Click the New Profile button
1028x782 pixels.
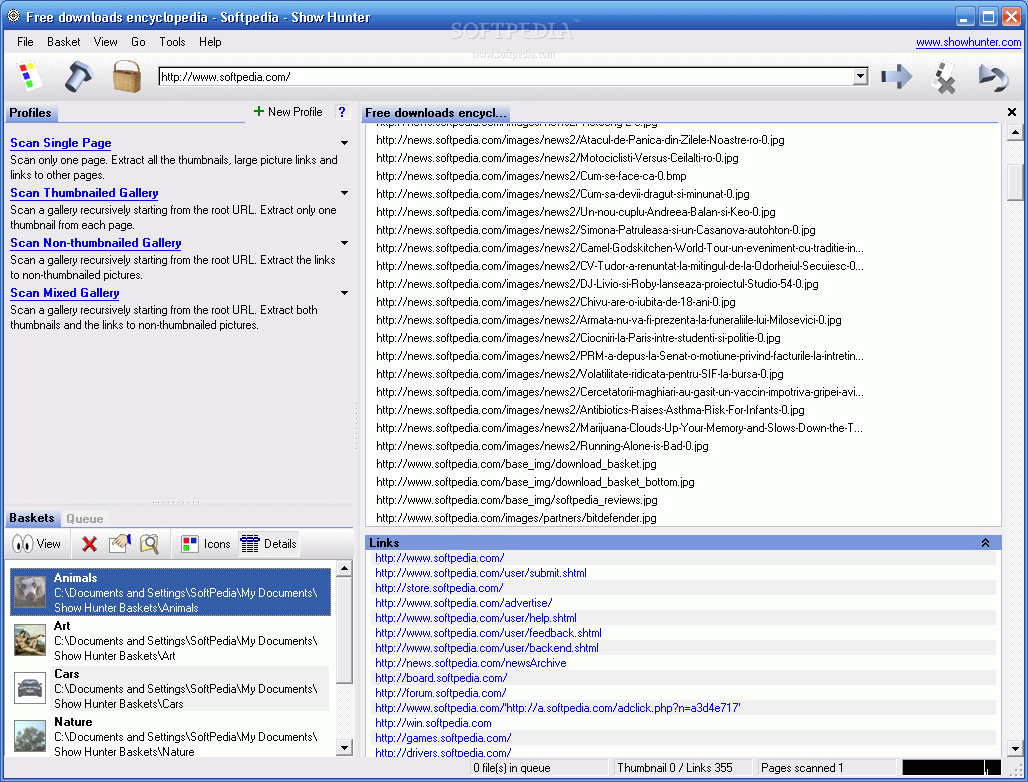[288, 111]
